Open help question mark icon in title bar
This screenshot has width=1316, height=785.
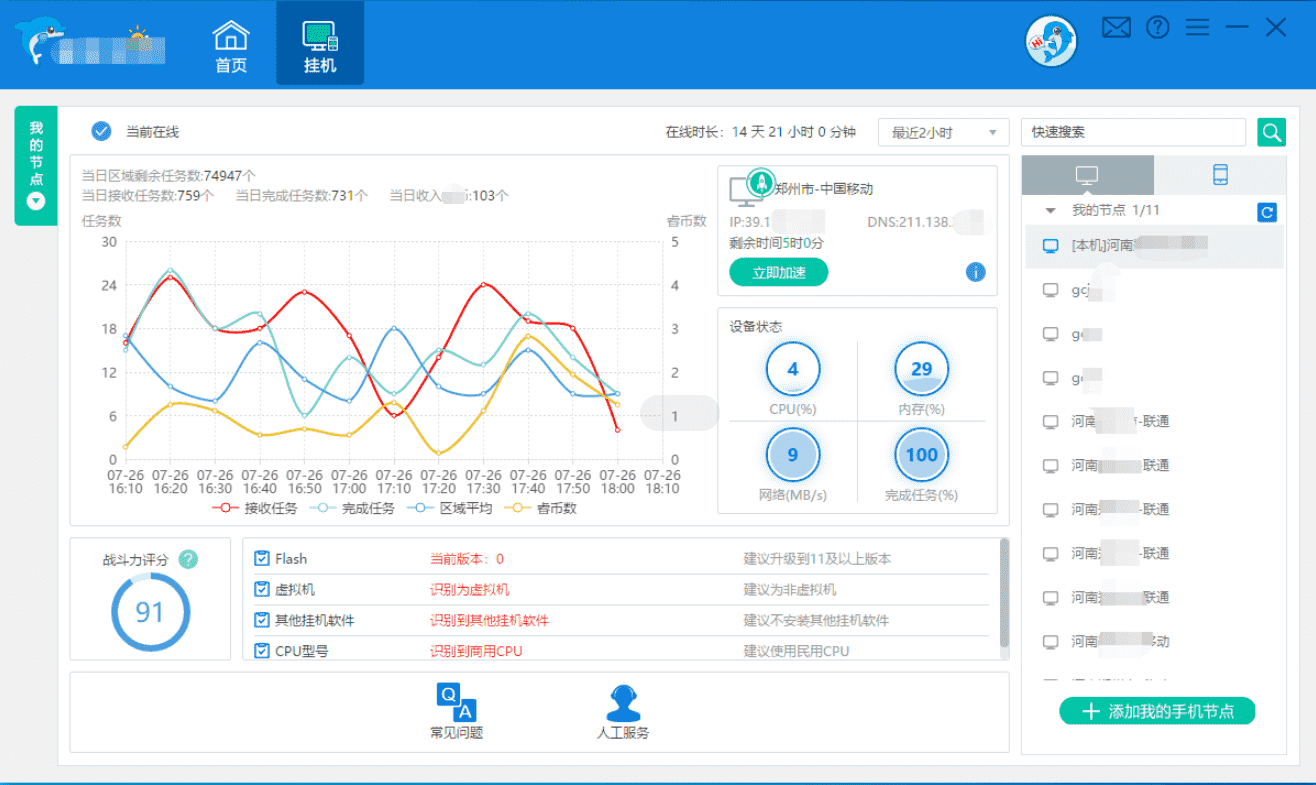pyautogui.click(x=1158, y=28)
